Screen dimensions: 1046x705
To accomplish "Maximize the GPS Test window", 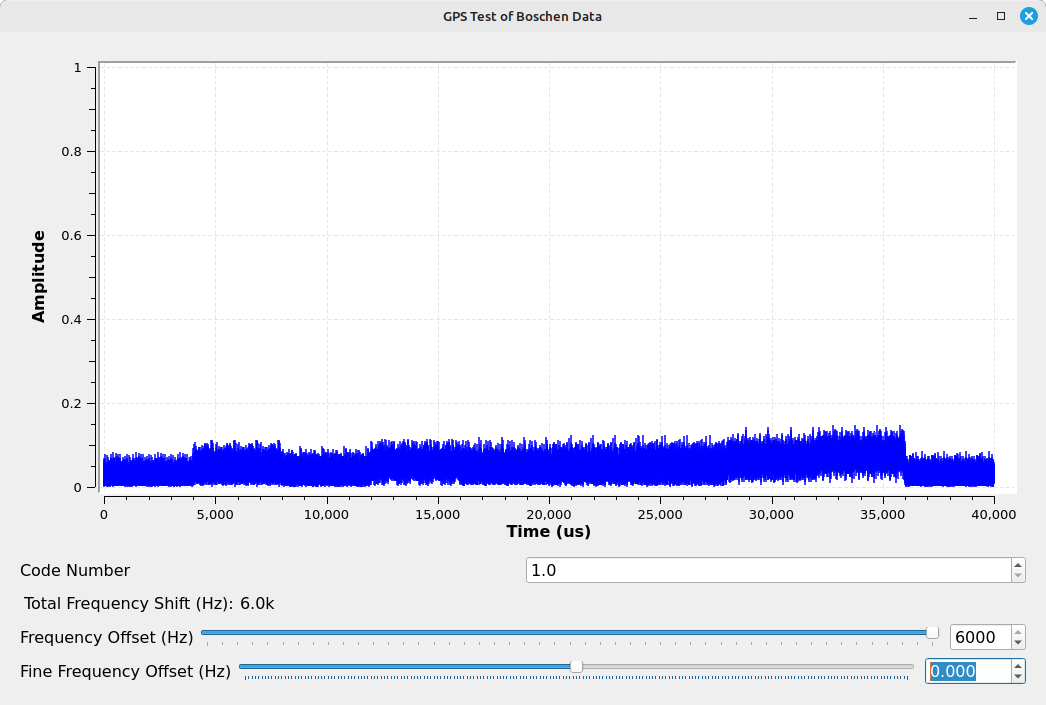I will 1000,16.
